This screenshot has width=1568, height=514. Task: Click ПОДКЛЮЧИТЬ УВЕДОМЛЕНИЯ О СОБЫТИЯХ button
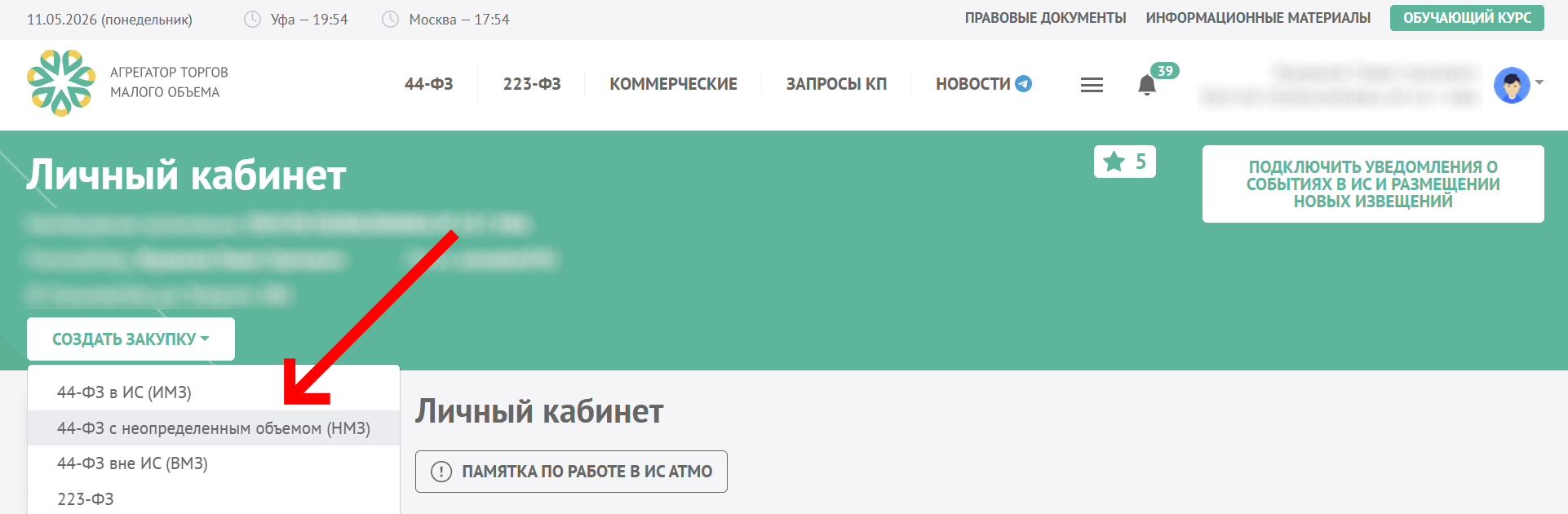[1373, 184]
